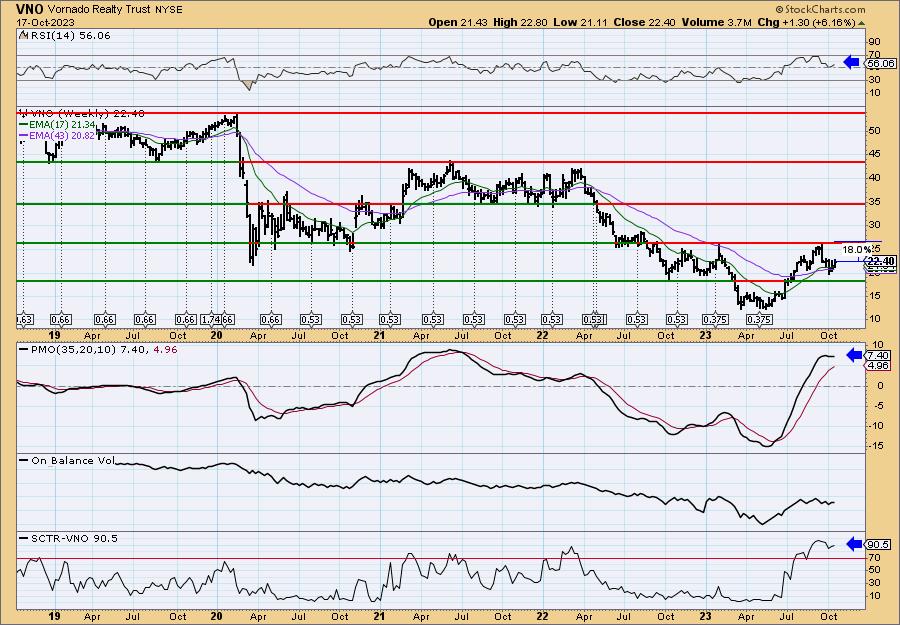Click the Chg +1.30 (+6.16%) value
The height and width of the screenshot is (625, 900).
[x=805, y=22]
